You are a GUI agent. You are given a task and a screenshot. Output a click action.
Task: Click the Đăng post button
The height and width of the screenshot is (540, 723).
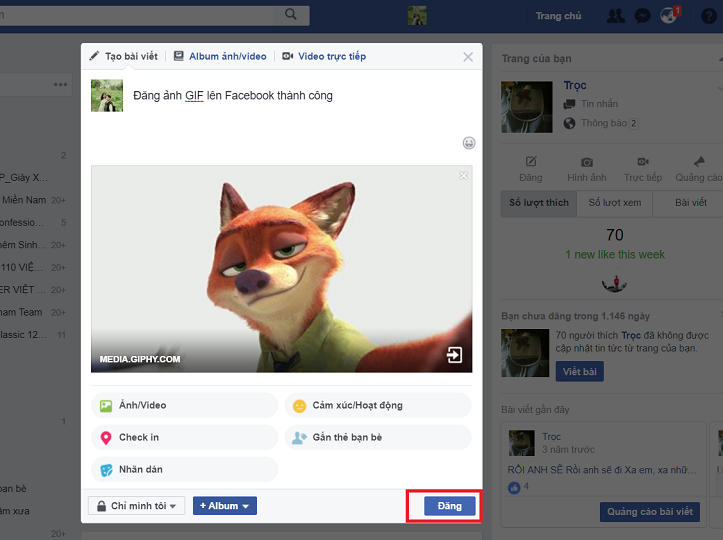[450, 506]
